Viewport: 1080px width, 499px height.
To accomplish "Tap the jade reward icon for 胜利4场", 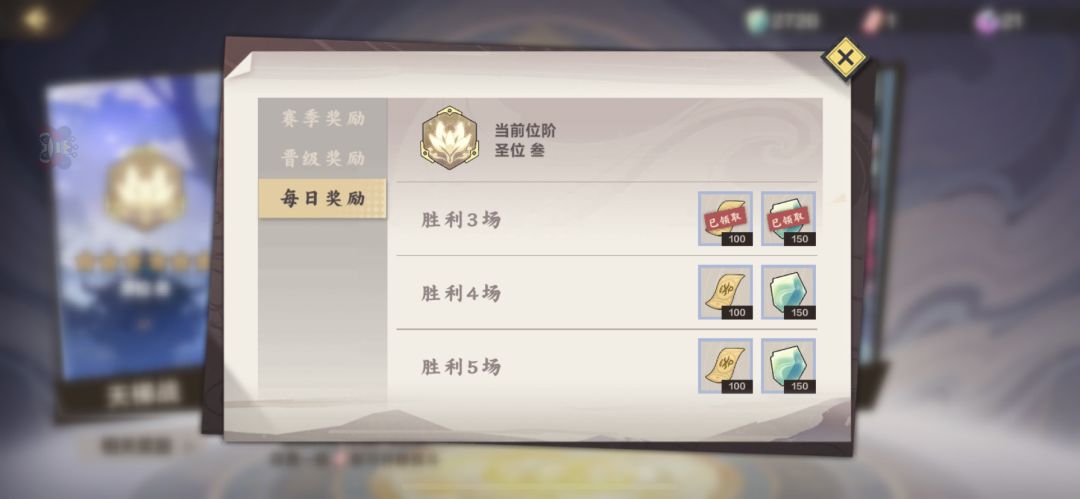I will tap(789, 292).
